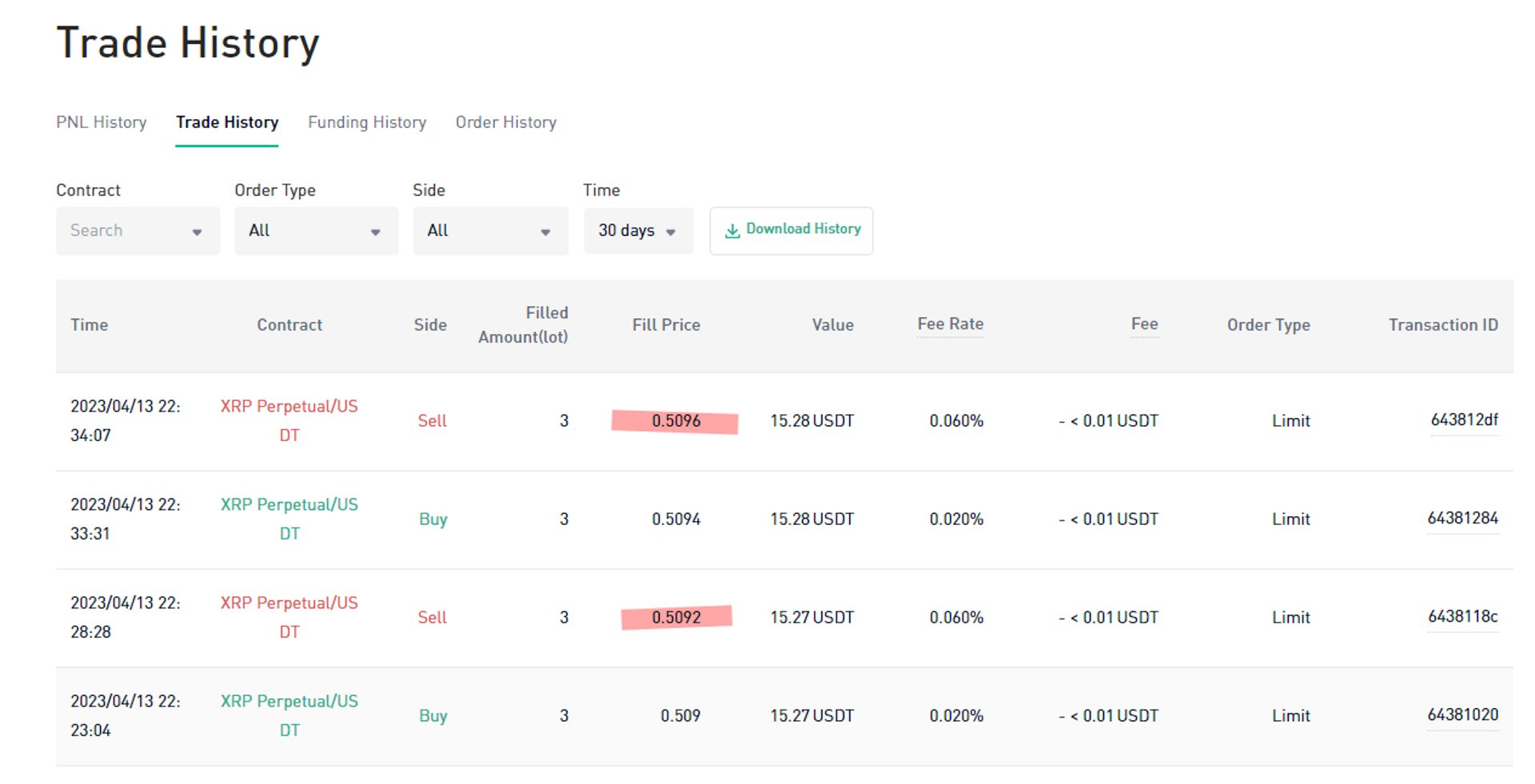1535x784 pixels.
Task: Select the Trade History tab
Action: tap(227, 122)
